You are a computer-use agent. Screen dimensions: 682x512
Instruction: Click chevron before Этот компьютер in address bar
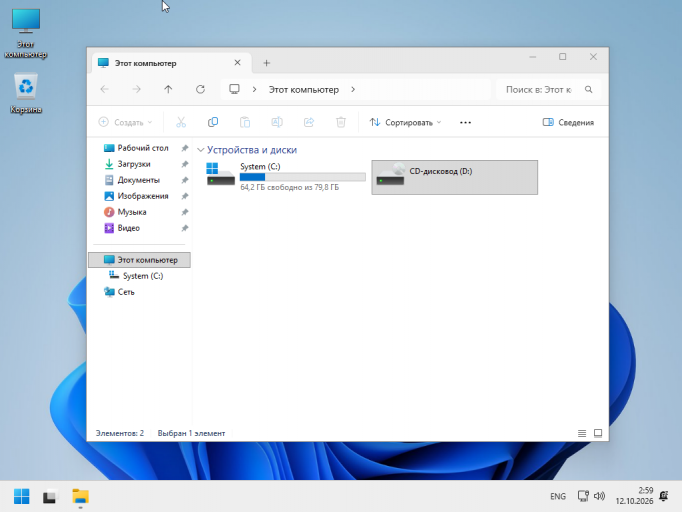tap(254, 89)
